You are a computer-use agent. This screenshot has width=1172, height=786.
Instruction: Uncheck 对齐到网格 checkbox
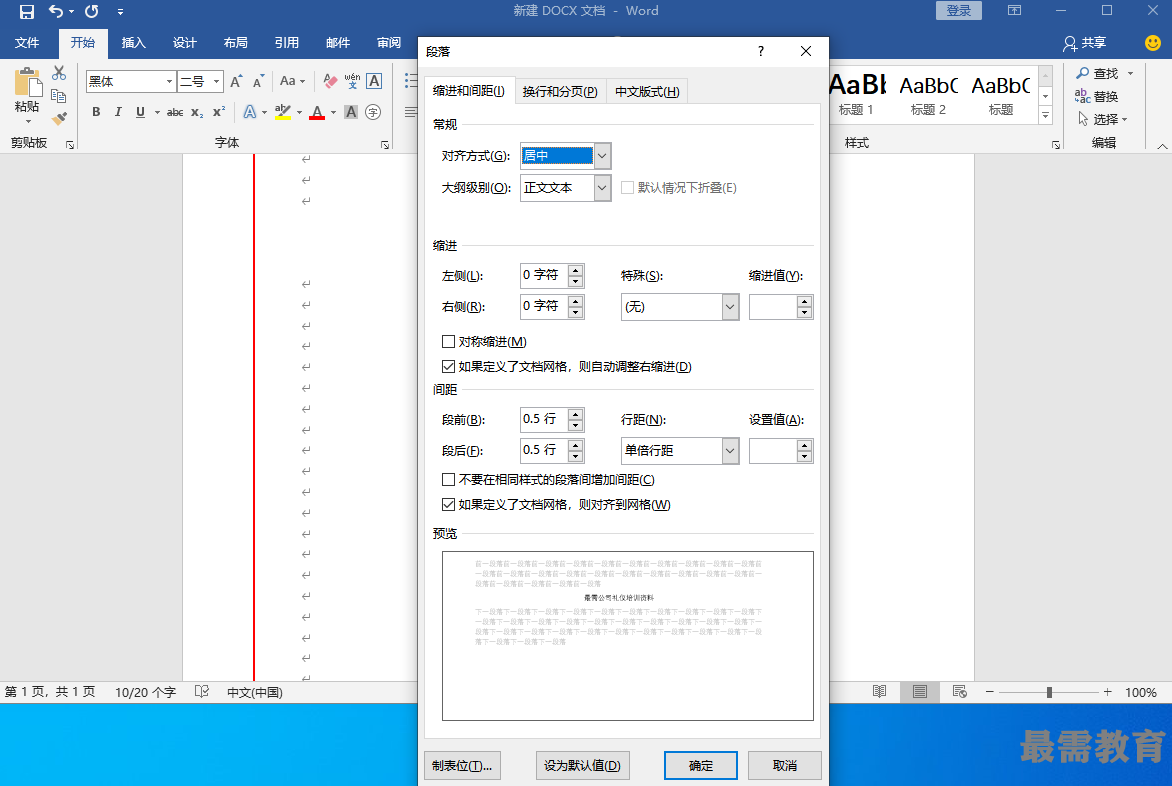click(448, 504)
